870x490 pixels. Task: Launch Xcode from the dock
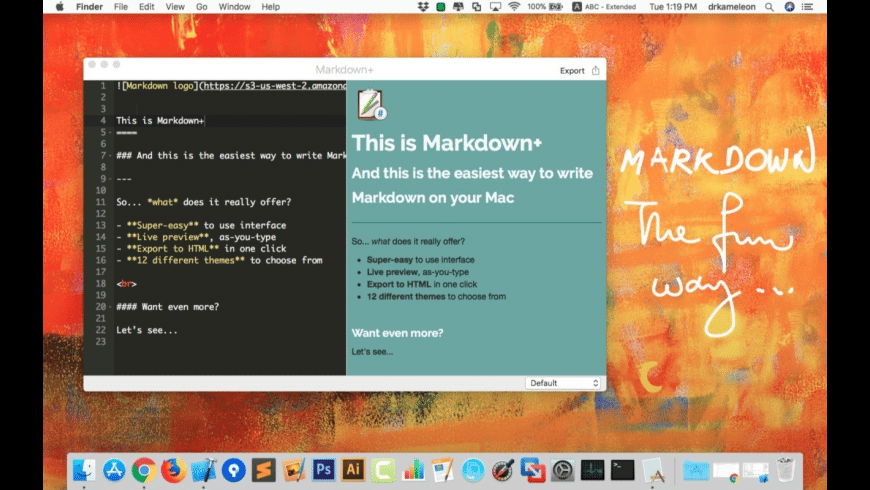point(204,470)
